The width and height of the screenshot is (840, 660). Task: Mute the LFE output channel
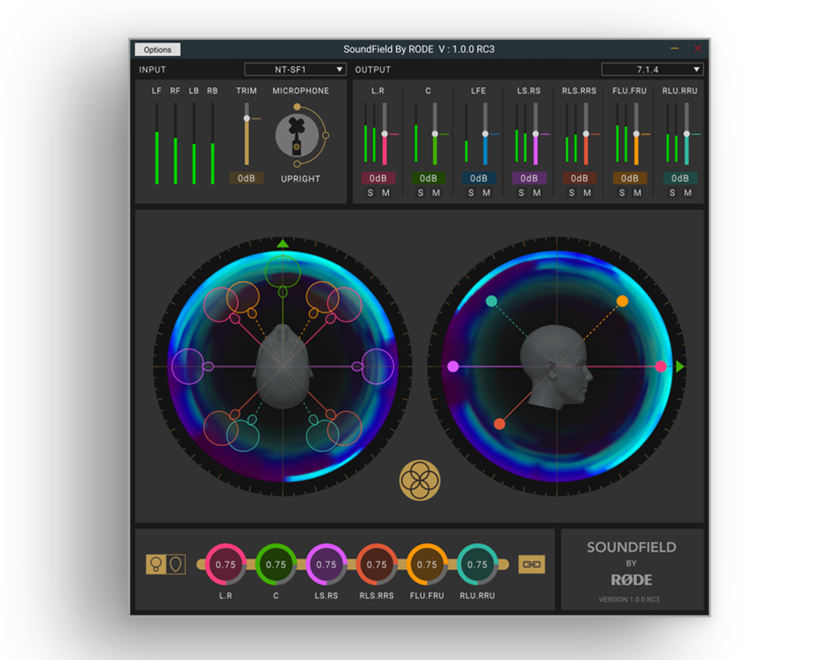click(486, 193)
